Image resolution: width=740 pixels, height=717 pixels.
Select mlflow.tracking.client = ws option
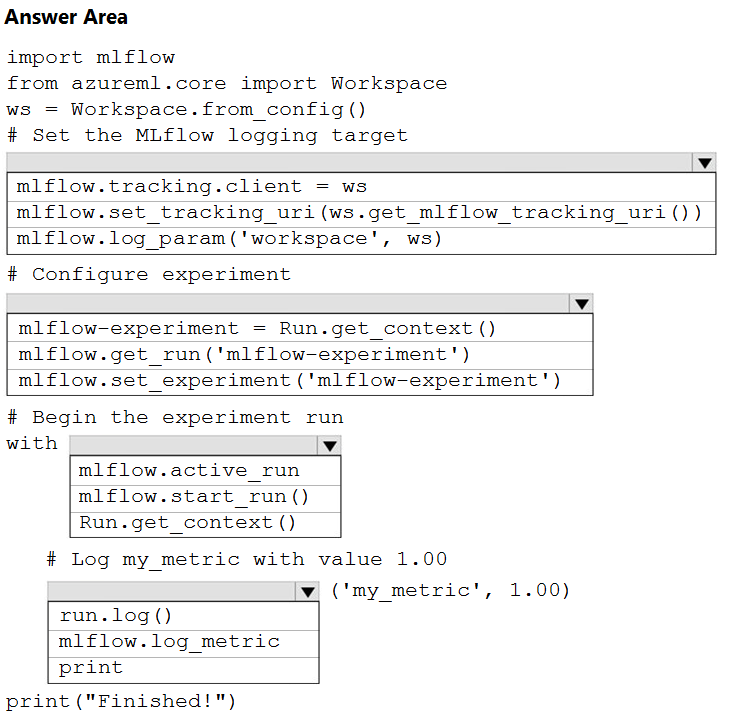(362, 187)
